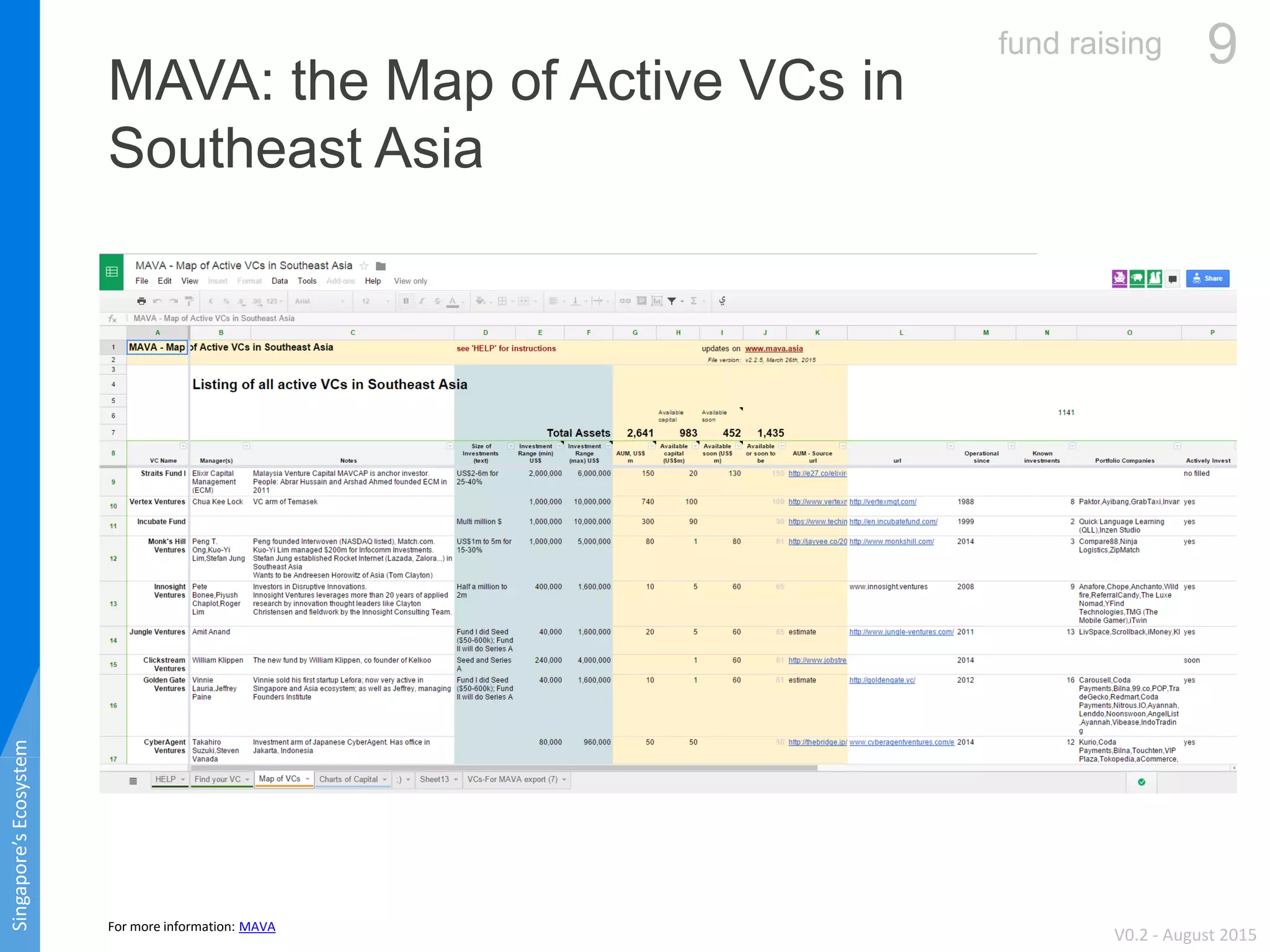
Task: Open the Borders grid icon
Action: click(x=502, y=301)
